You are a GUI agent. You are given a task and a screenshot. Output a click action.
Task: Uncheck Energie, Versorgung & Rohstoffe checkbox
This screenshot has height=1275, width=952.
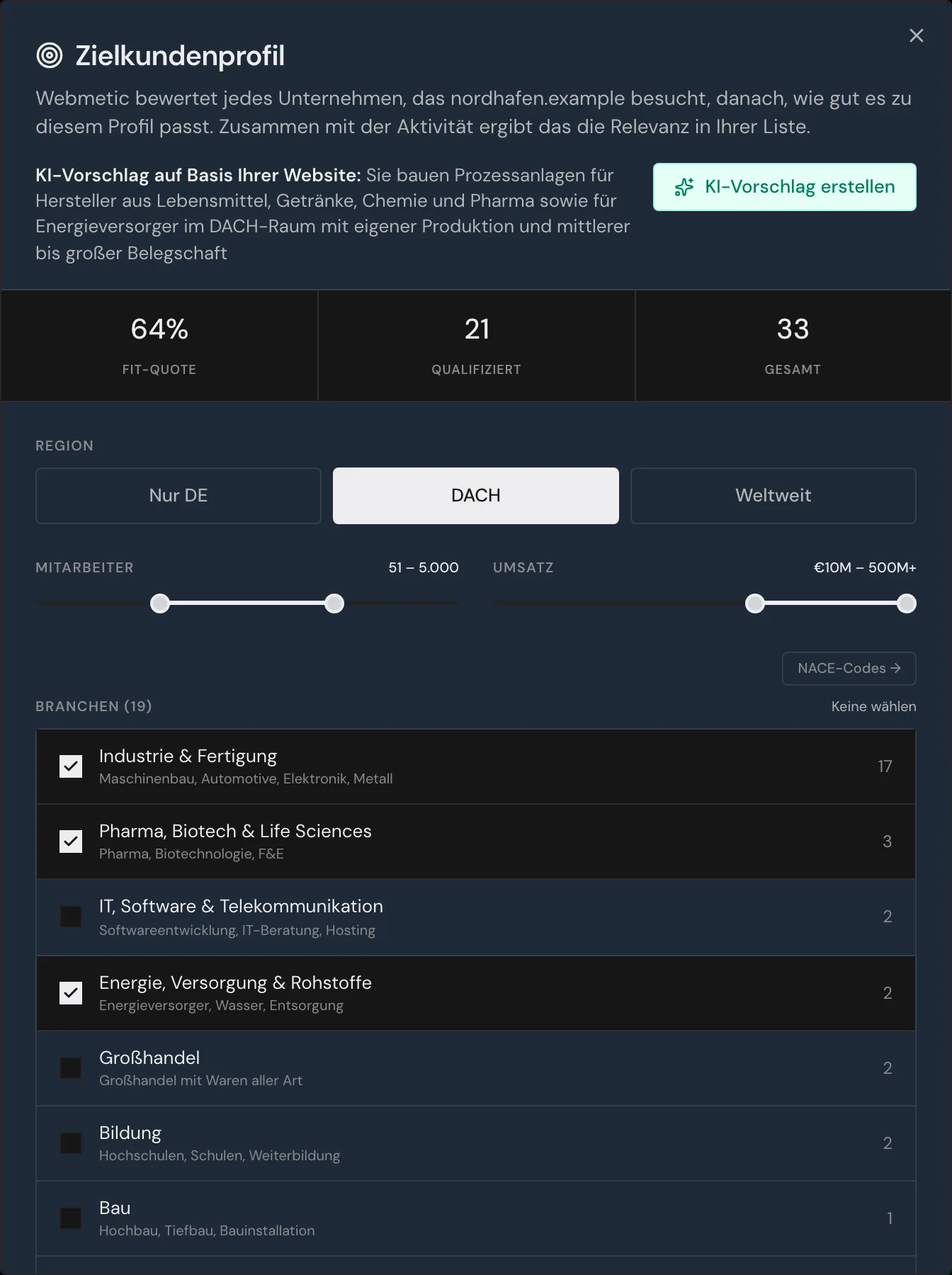(71, 993)
